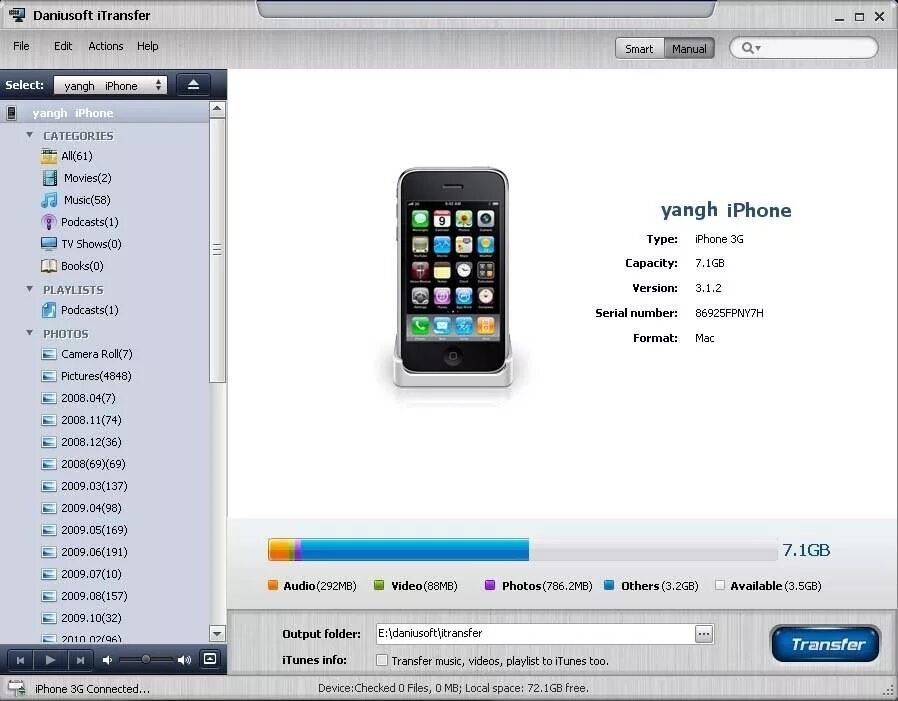Screen dimensions: 898x701
Task: Browse for output folder with ellipsis button
Action: 704,634
